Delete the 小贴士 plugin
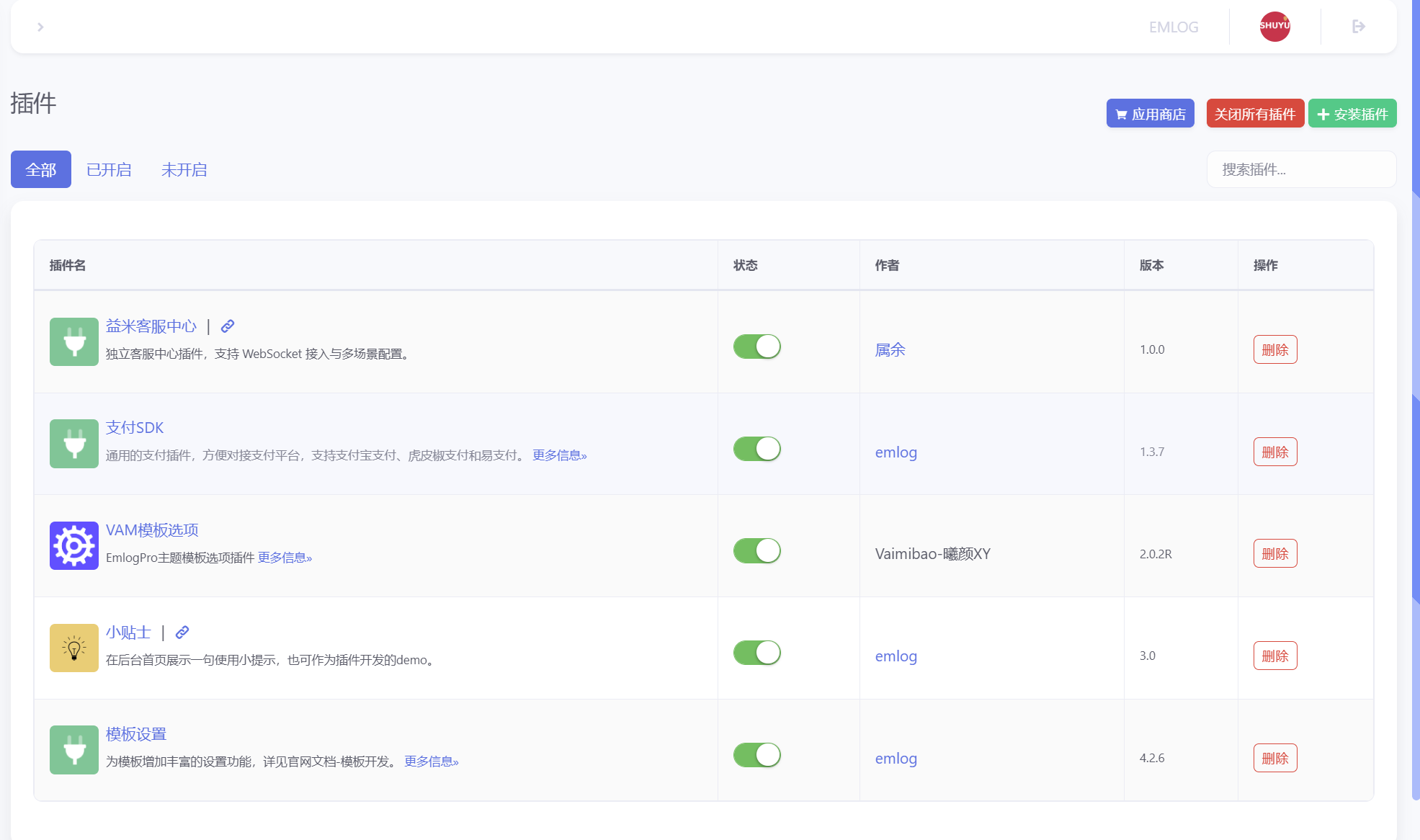Image resolution: width=1420 pixels, height=840 pixels. click(x=1274, y=656)
